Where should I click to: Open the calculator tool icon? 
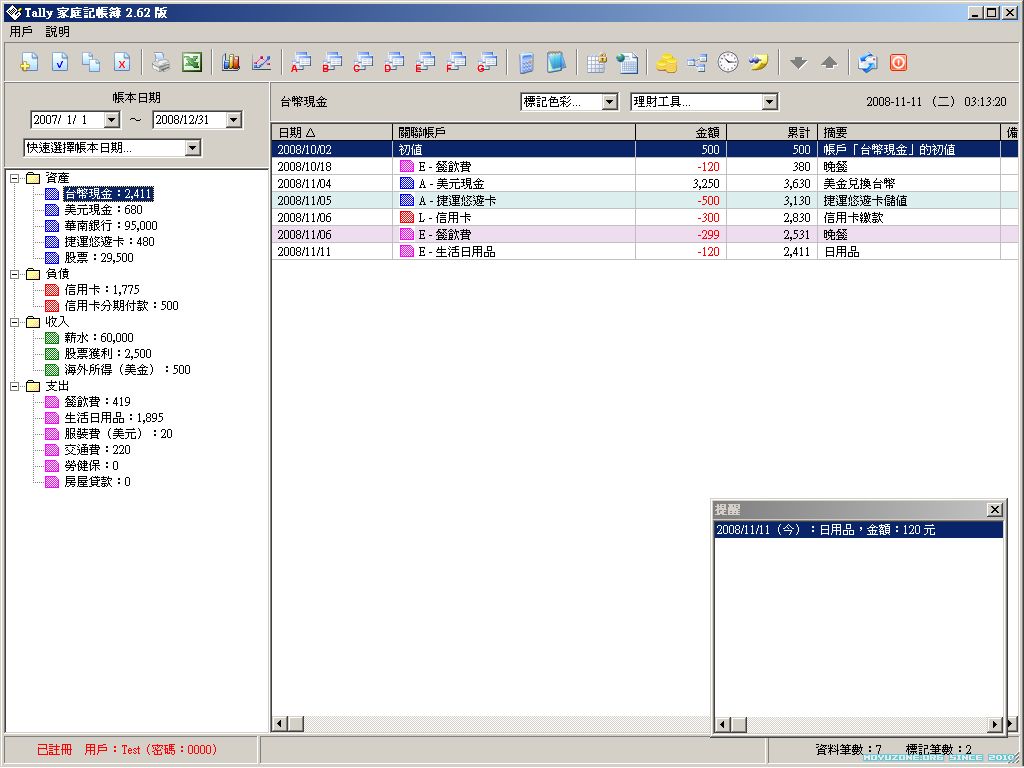(x=526, y=62)
